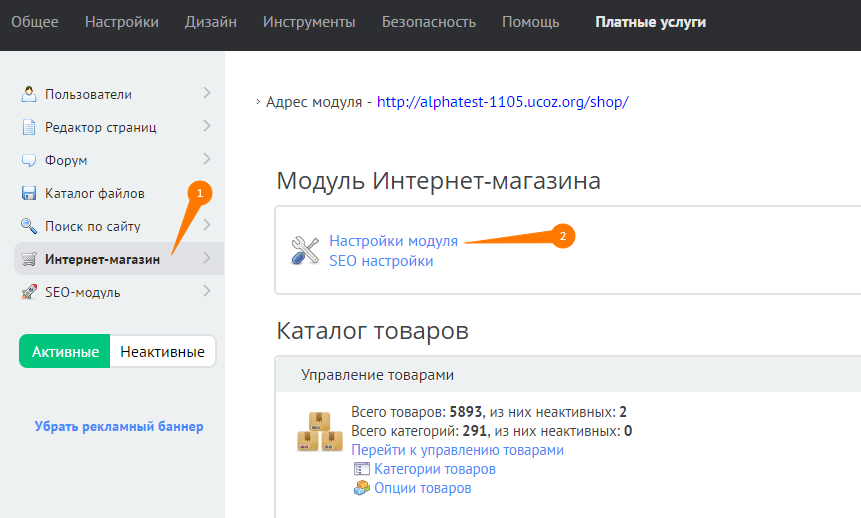Switch to Активные modules toggle
Screen dimensions: 861x518
tap(65, 352)
